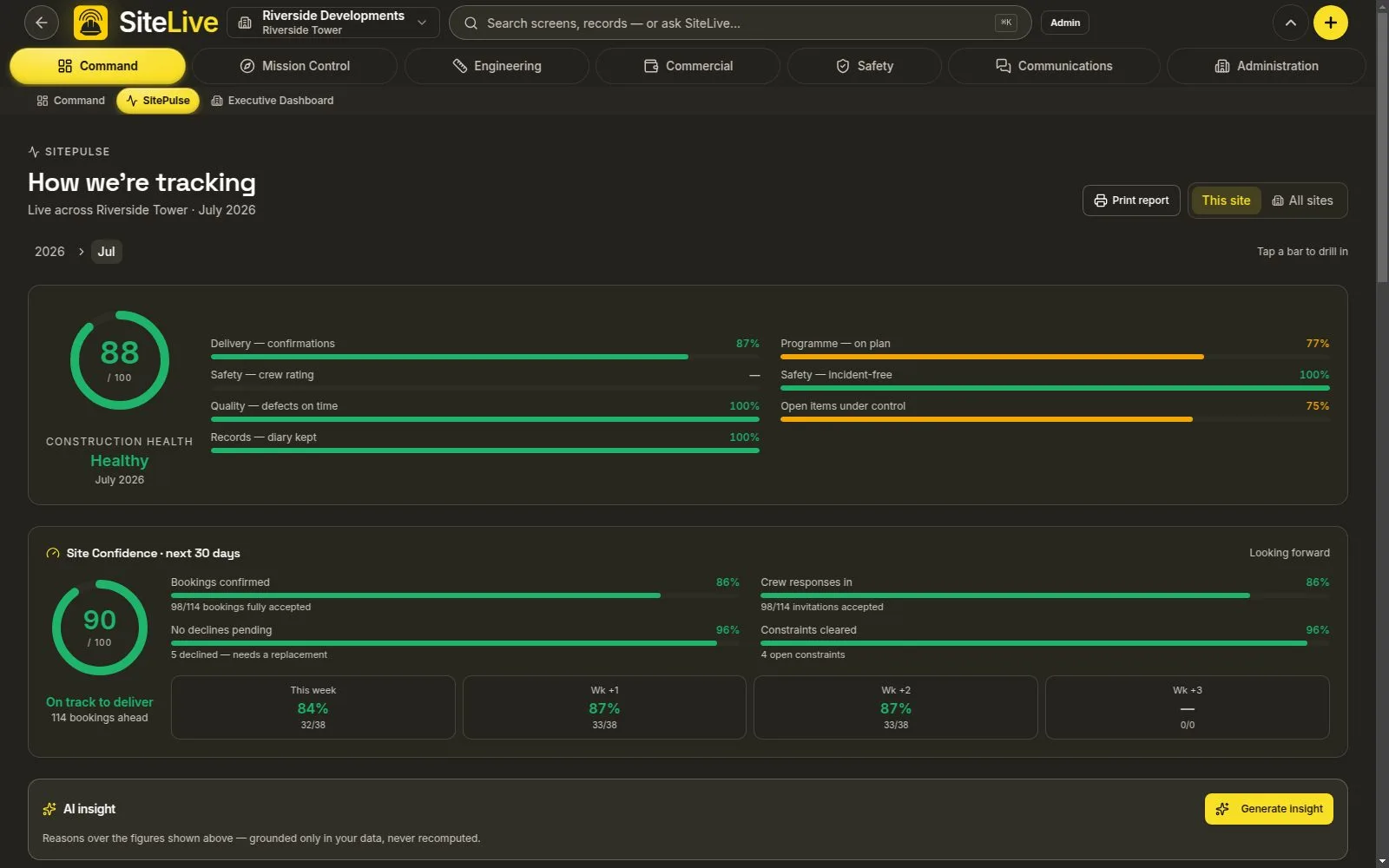Click the printer icon on Print report
The width and height of the screenshot is (1389, 868).
[1100, 201]
